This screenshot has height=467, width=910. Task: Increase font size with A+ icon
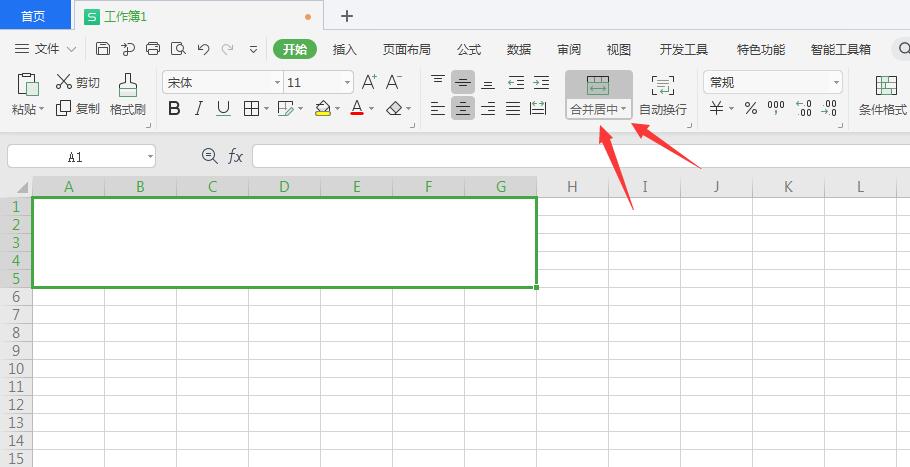(369, 82)
